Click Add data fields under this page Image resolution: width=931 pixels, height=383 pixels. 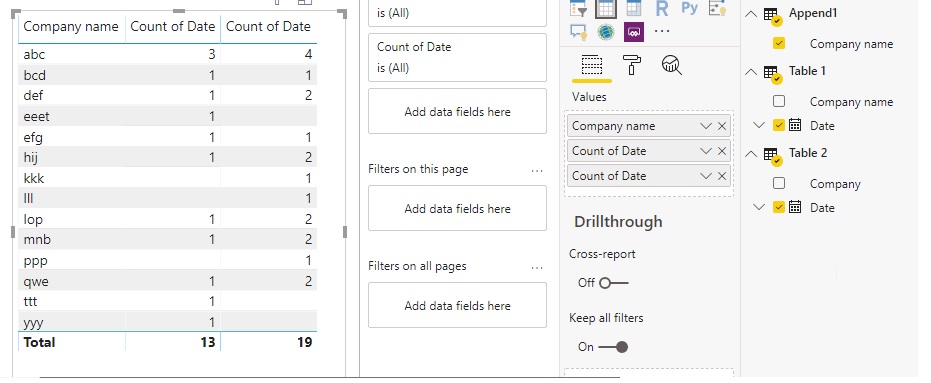[457, 208]
